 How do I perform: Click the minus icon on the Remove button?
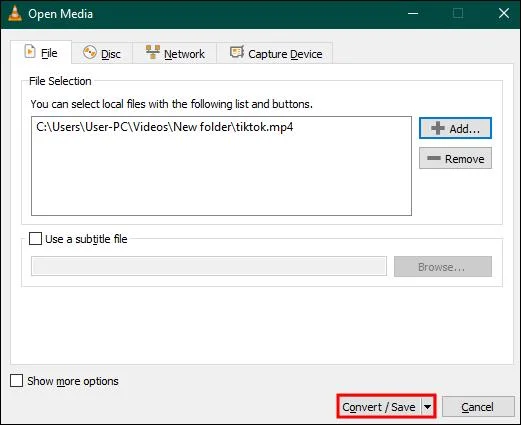coord(434,158)
